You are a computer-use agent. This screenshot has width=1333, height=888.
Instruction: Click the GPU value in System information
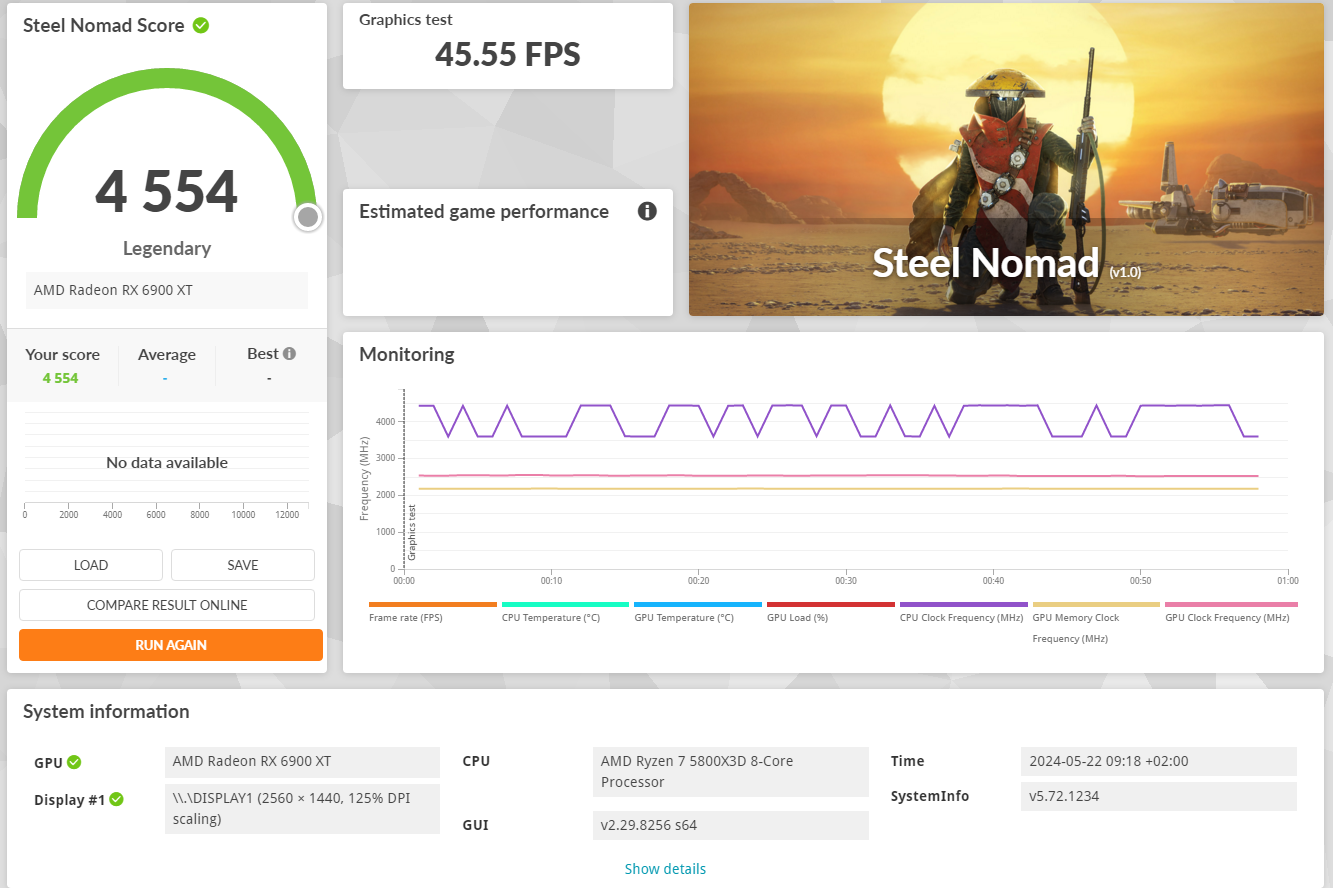(x=302, y=762)
